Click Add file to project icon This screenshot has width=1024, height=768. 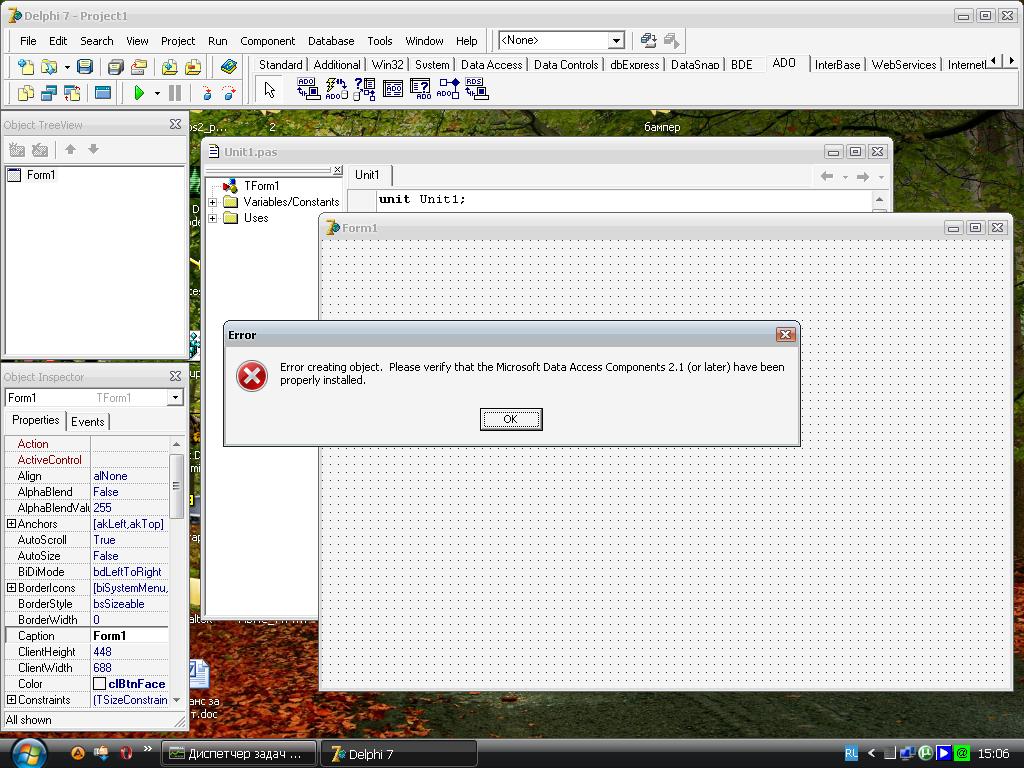pyautogui.click(x=169, y=67)
